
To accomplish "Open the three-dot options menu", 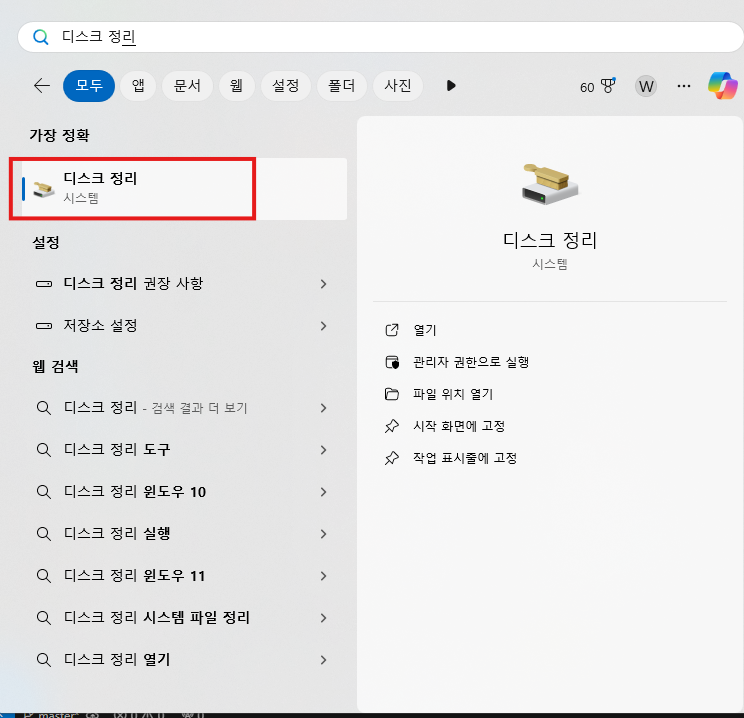I will click(x=684, y=86).
